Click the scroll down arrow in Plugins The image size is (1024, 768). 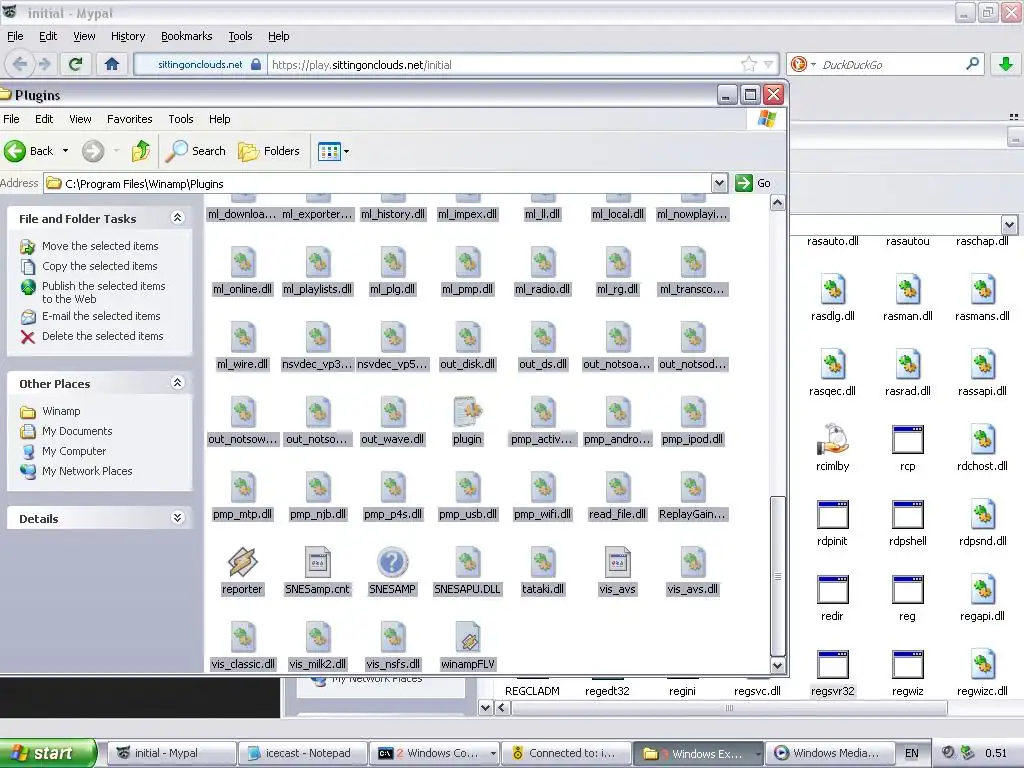click(777, 665)
